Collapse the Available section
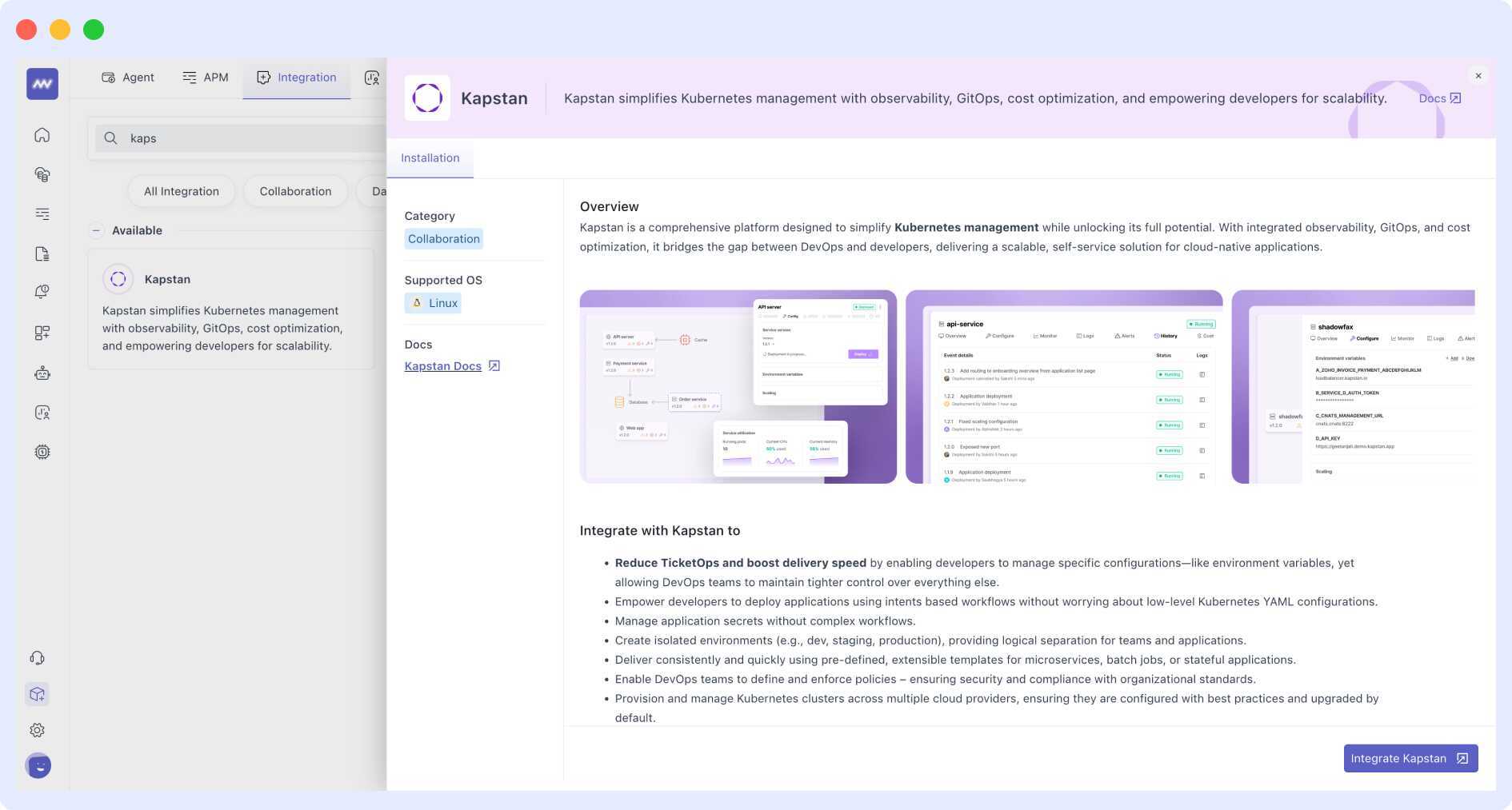This screenshot has height=810, width=1512. tap(96, 230)
